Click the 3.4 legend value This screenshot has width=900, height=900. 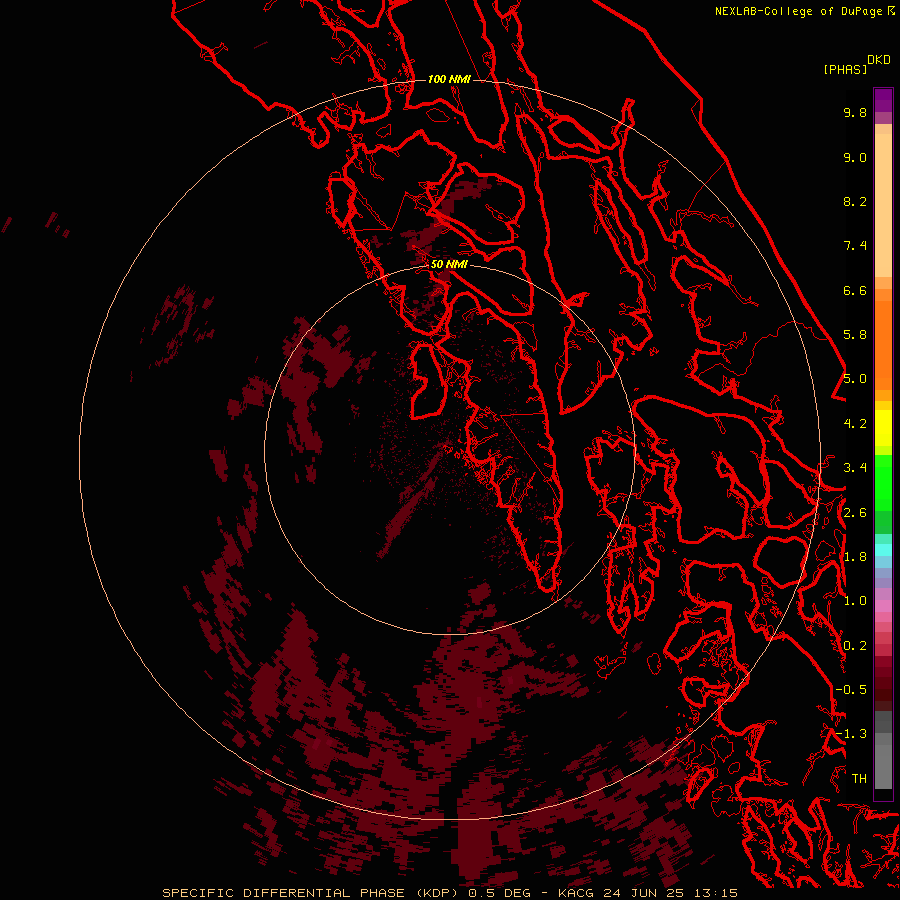point(855,468)
